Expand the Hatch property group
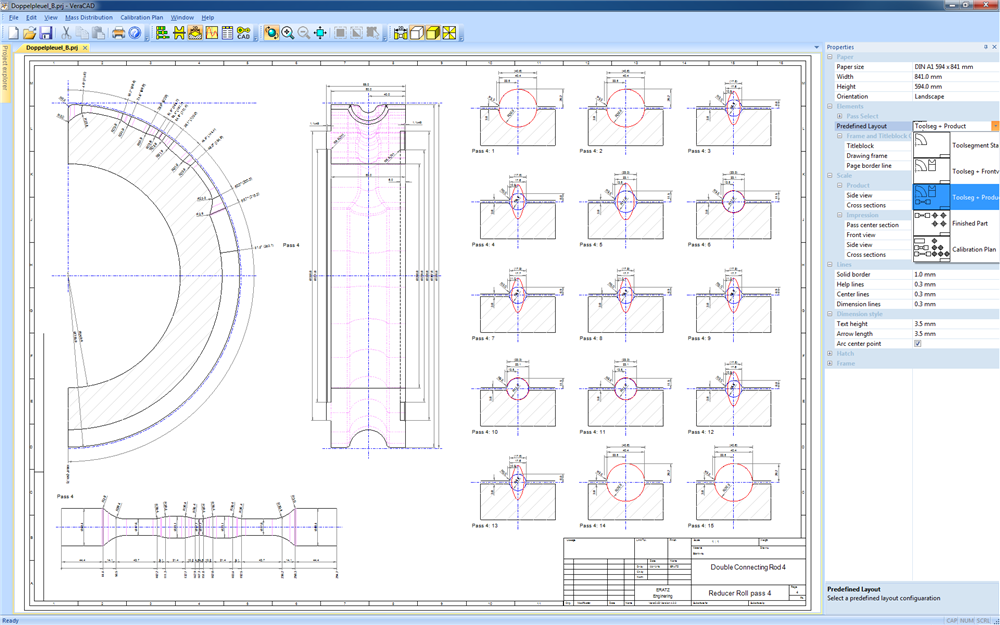 click(830, 353)
